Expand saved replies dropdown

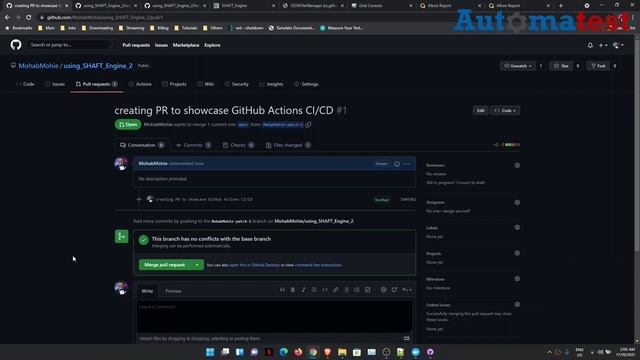[407, 290]
